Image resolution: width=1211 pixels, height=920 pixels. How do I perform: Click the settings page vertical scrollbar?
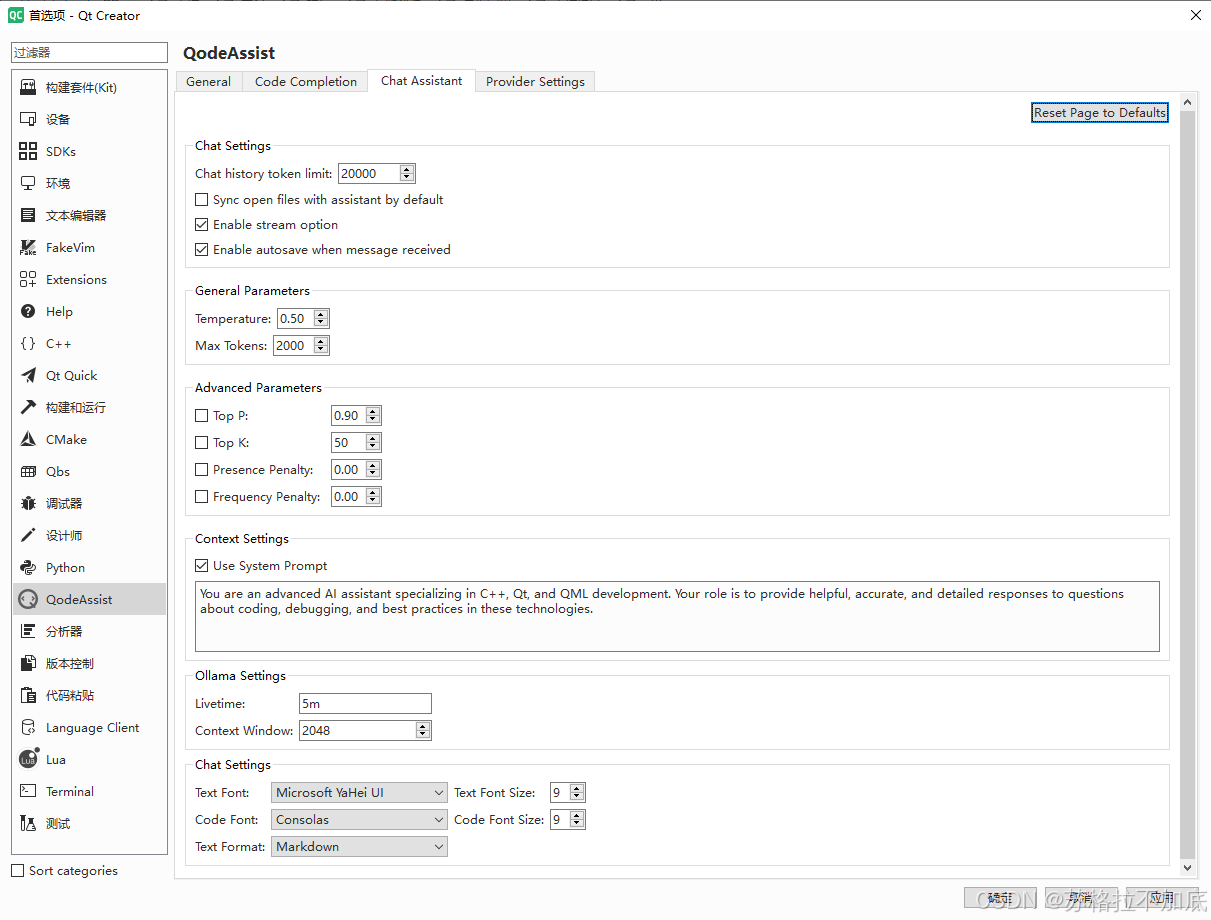point(1188,480)
